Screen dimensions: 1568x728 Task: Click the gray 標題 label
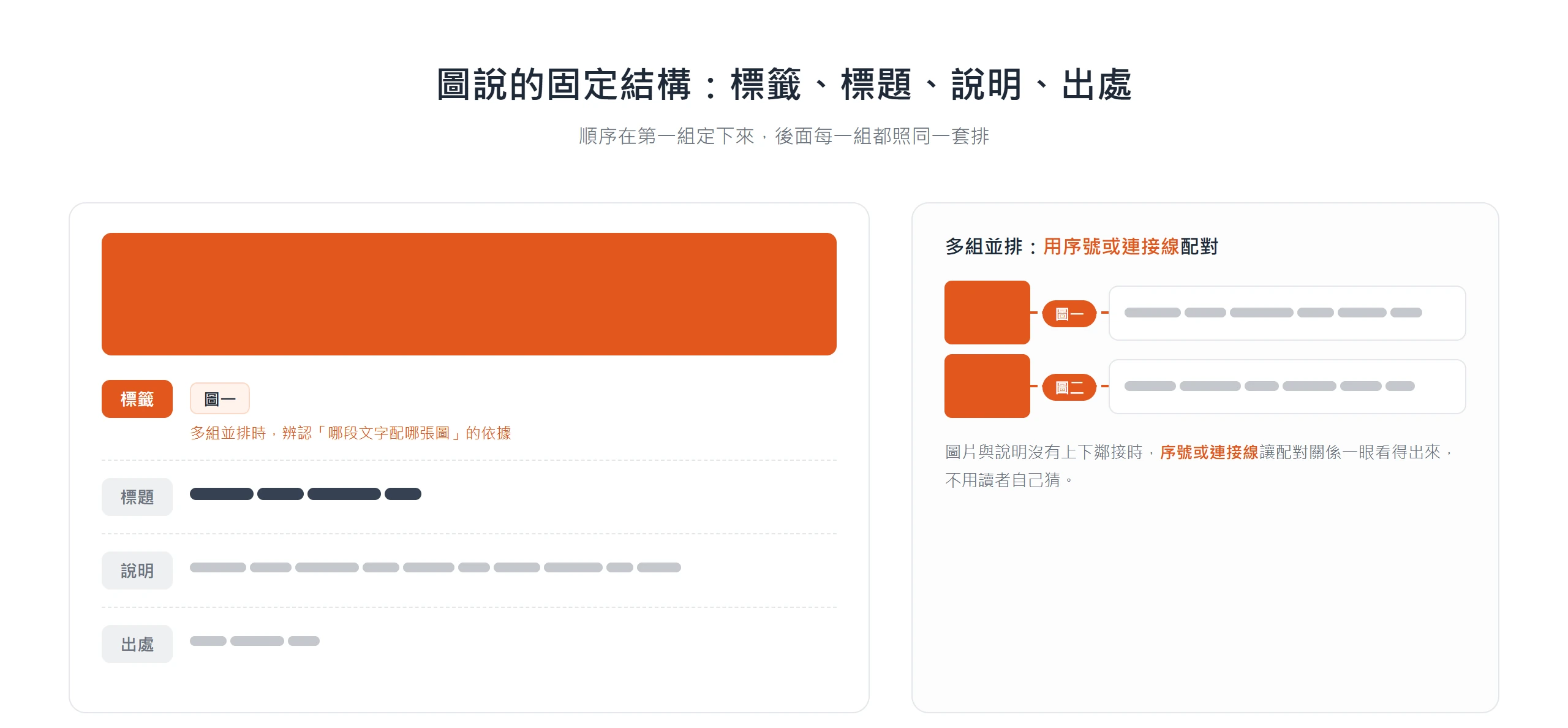click(x=137, y=497)
